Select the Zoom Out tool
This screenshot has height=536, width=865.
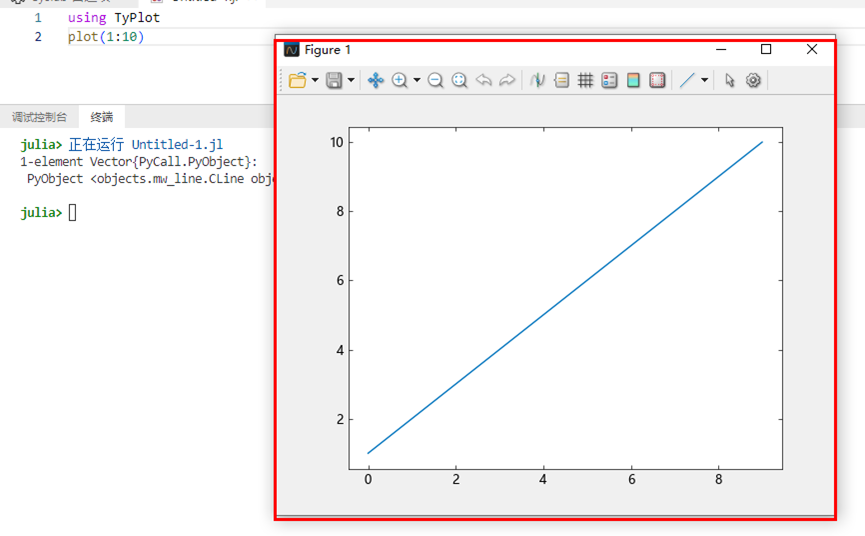click(435, 81)
